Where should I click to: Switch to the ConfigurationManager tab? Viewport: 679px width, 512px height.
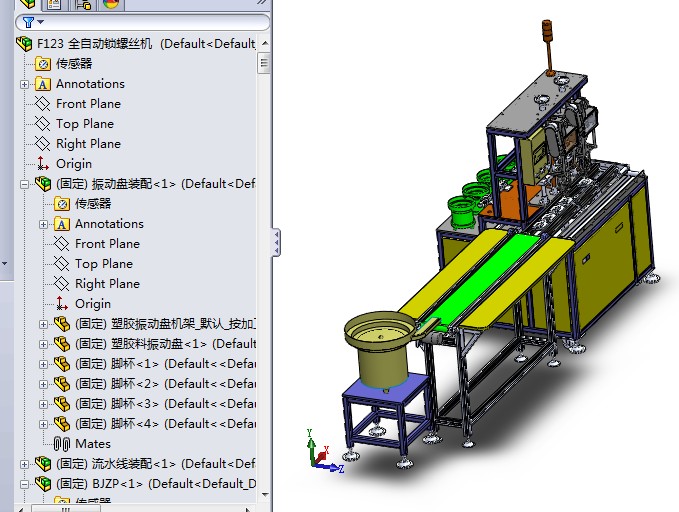point(83,4)
